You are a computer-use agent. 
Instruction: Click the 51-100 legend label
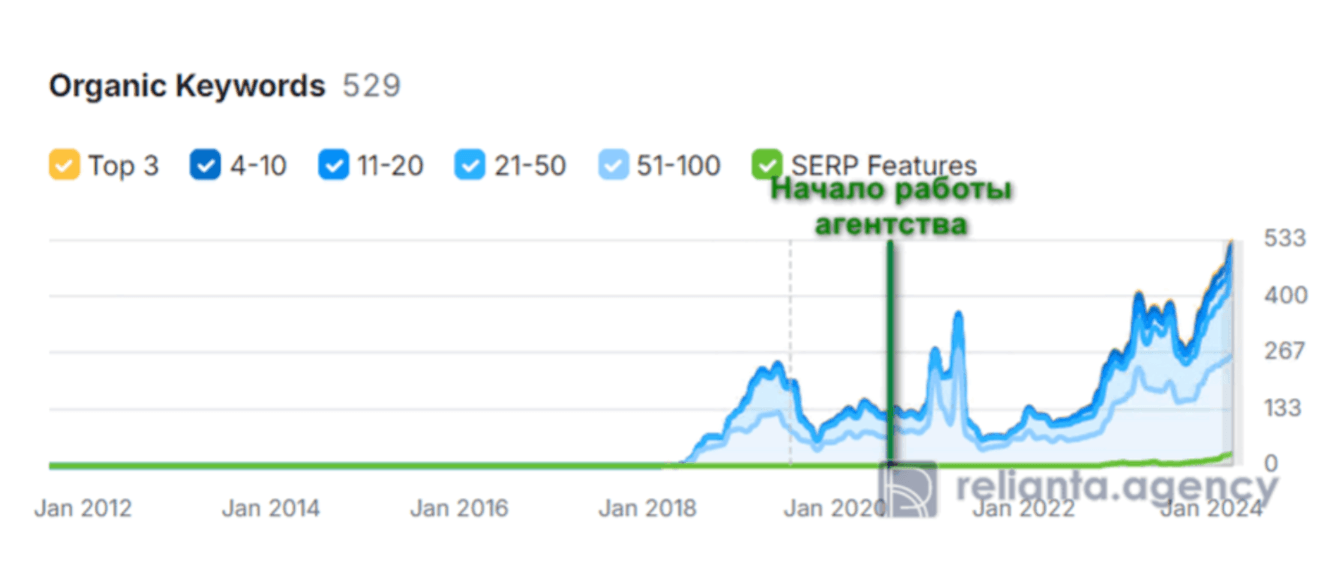click(678, 166)
